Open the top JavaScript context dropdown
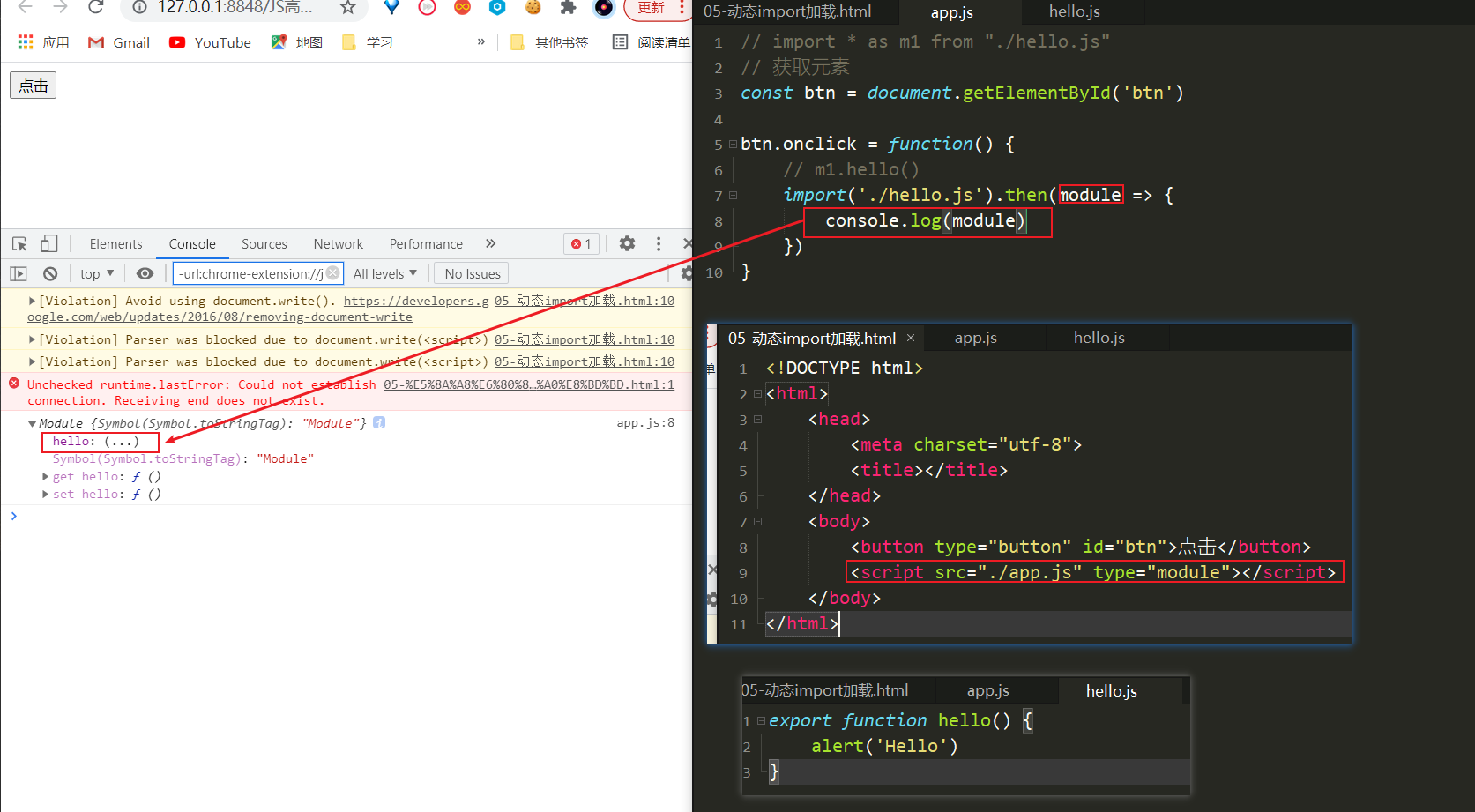Viewport: 1475px width, 812px height. (x=97, y=274)
